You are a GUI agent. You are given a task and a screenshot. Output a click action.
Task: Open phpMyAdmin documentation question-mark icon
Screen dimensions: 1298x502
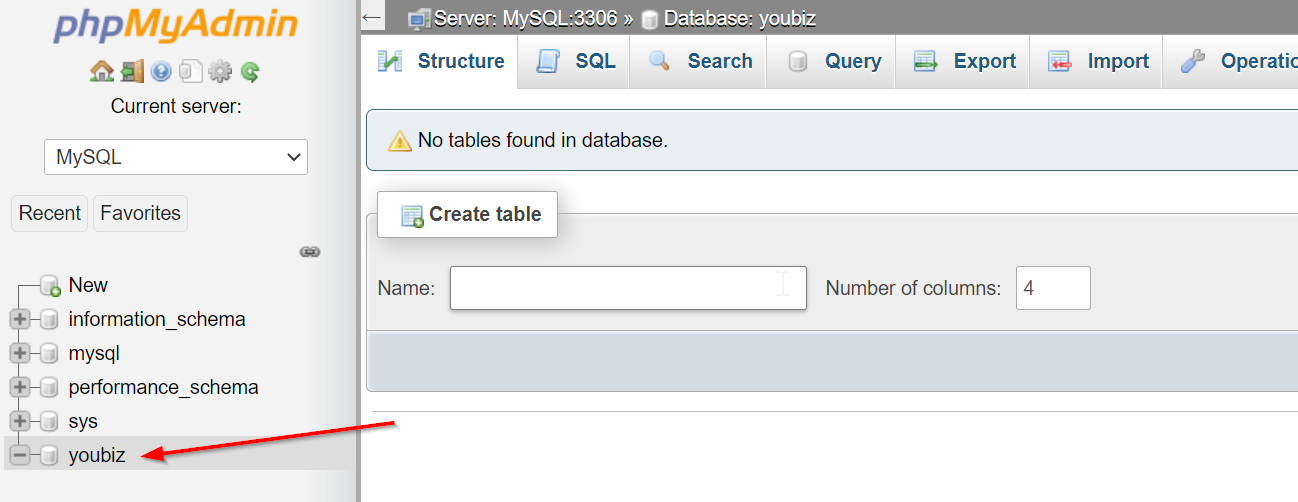pyautogui.click(x=161, y=72)
